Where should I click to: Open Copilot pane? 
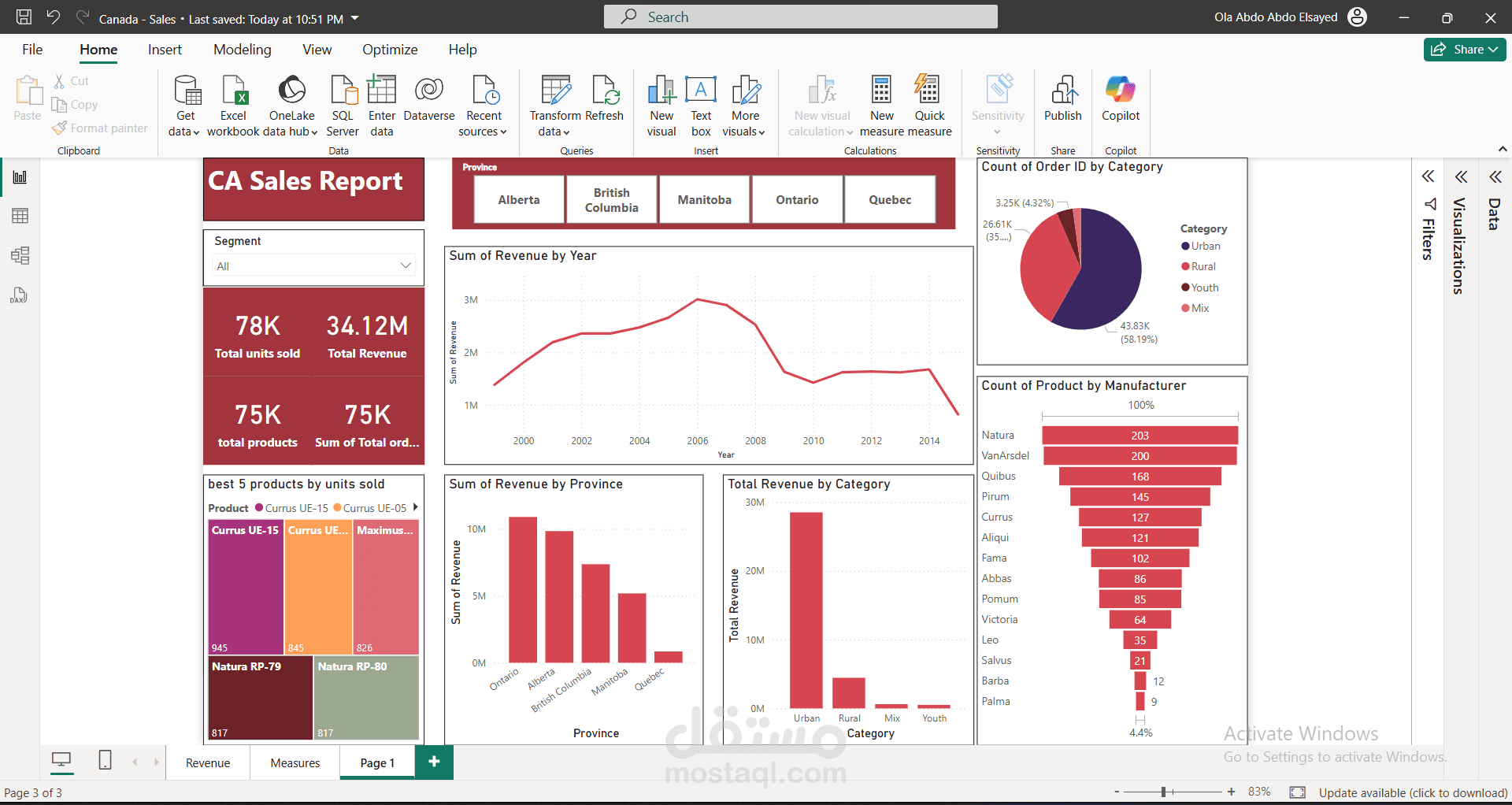pos(1121,98)
